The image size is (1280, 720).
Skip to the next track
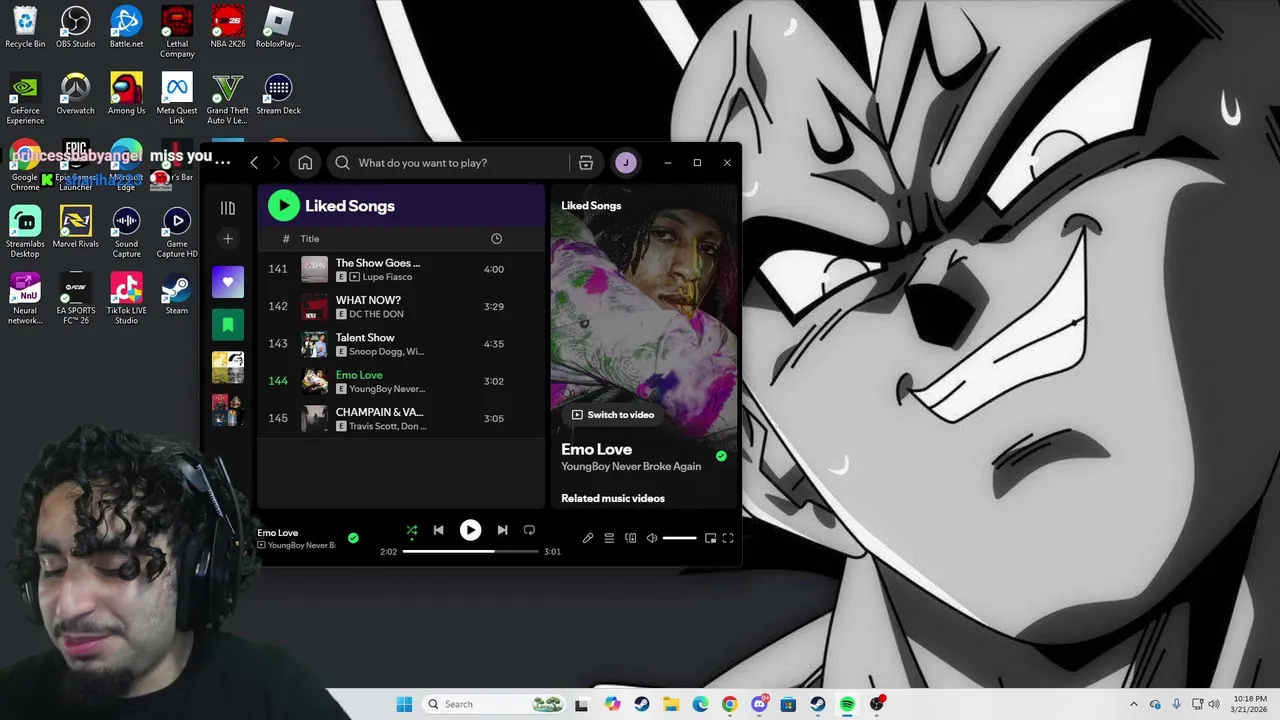(x=502, y=530)
